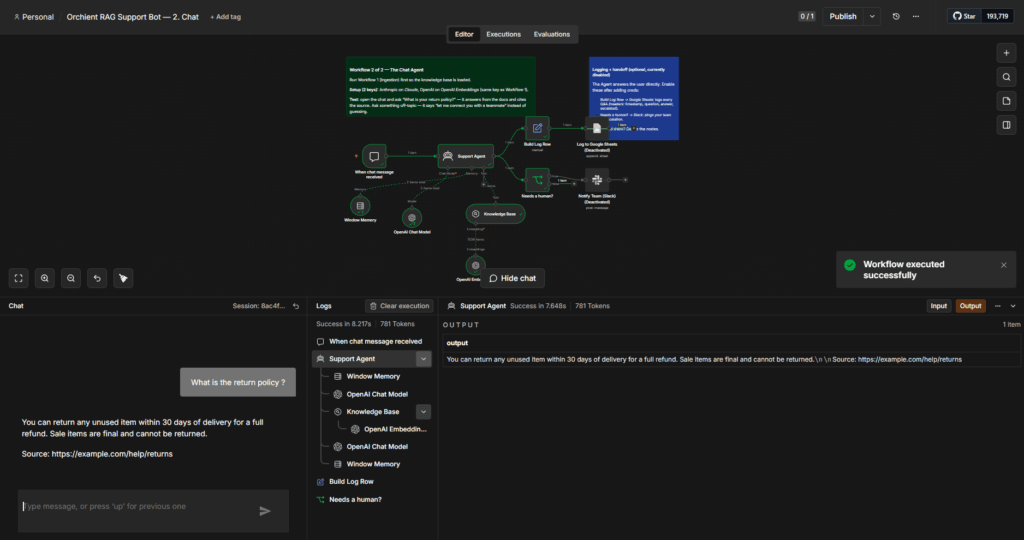The height and width of the screenshot is (540, 1024).
Task: Select the Build Log Row node on canvas
Action: tap(537, 128)
